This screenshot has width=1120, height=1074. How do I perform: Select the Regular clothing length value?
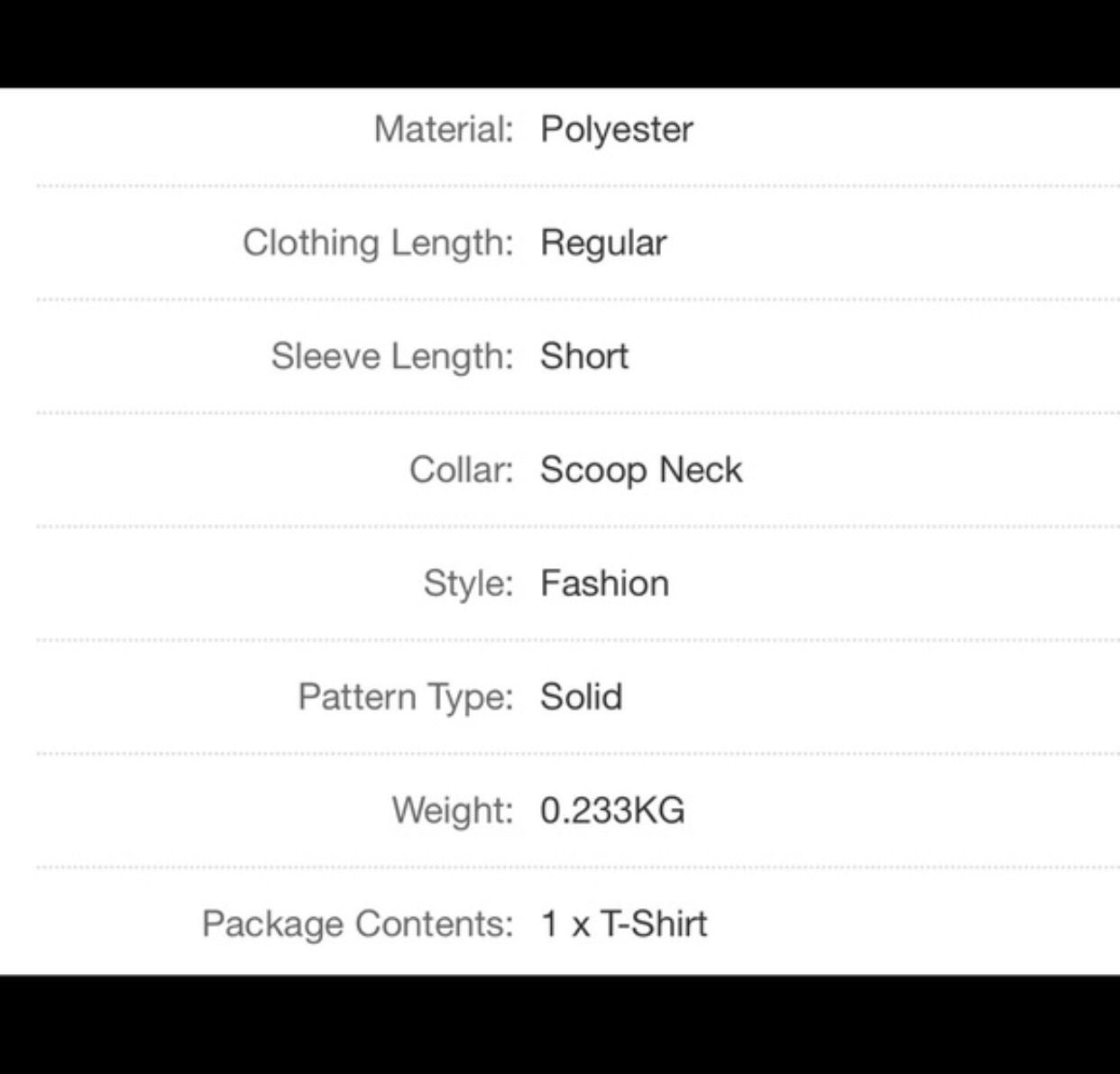[603, 243]
